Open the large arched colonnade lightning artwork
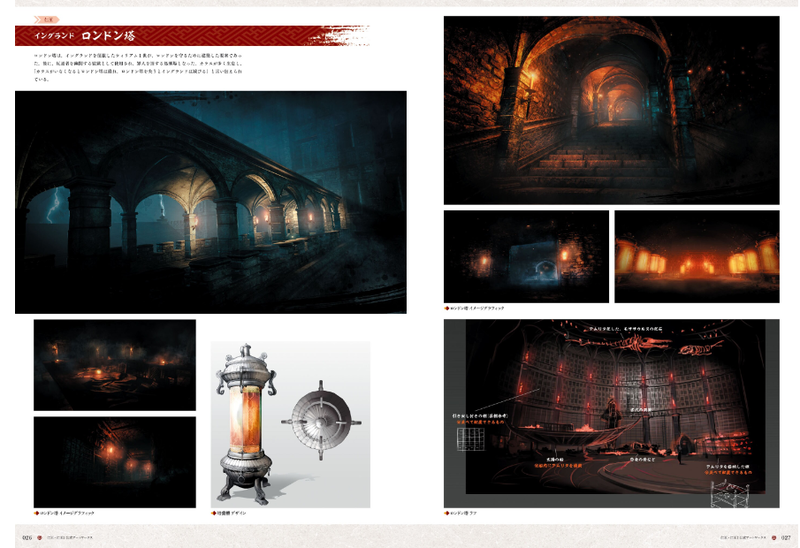This screenshot has height=548, width=800. coord(211,202)
